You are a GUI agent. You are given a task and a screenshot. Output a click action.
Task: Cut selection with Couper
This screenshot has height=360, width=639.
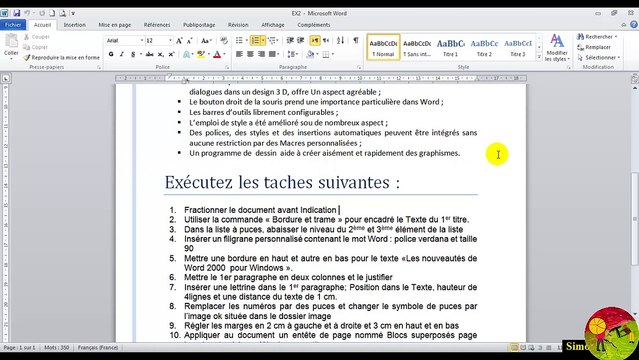coord(37,37)
